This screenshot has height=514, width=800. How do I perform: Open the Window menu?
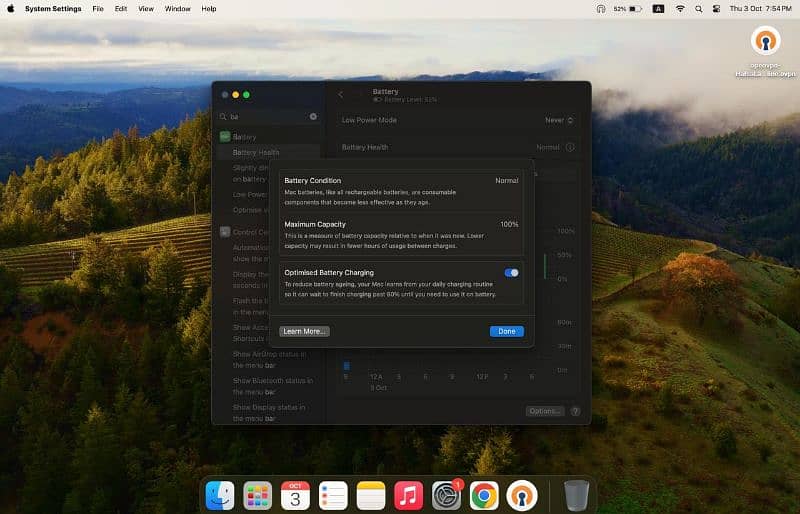click(177, 8)
